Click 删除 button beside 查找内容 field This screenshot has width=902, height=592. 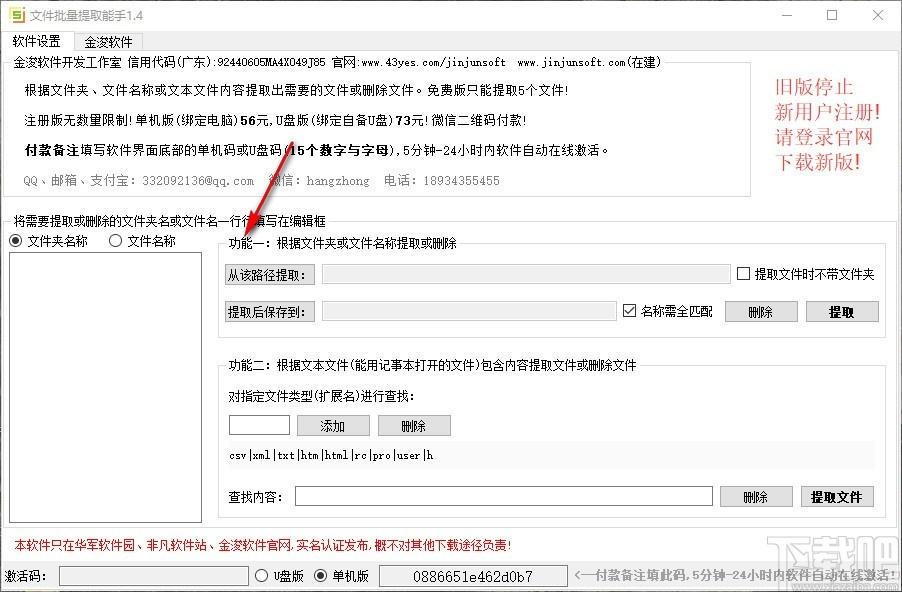pos(756,496)
